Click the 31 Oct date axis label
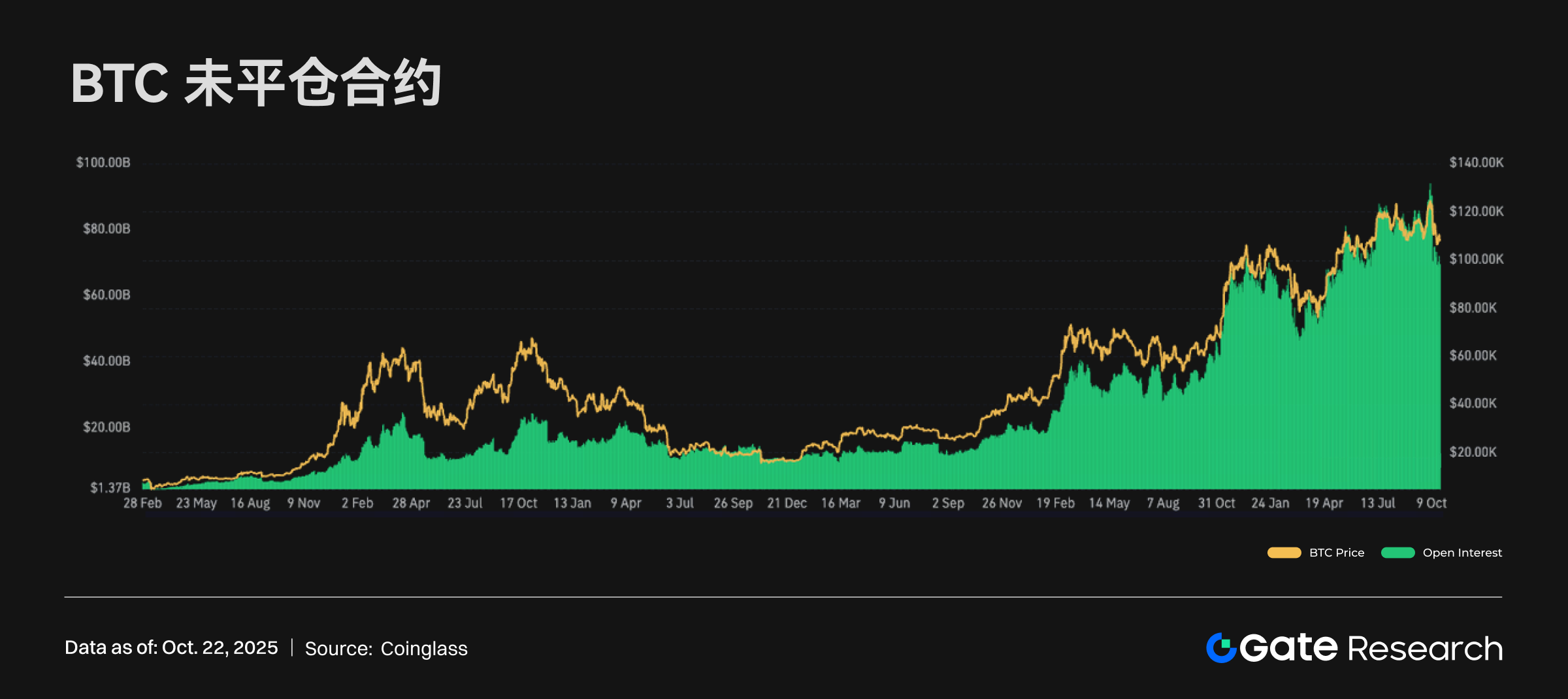This screenshot has width=1568, height=699. click(1216, 503)
